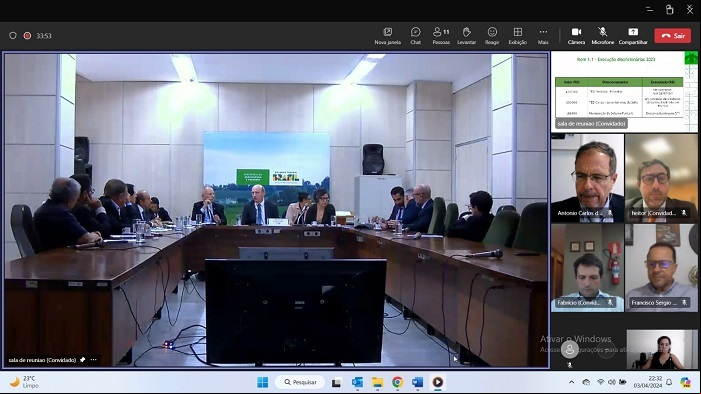Start sharing with Compartilhar
This screenshot has width=701, height=394.
pyautogui.click(x=633, y=36)
